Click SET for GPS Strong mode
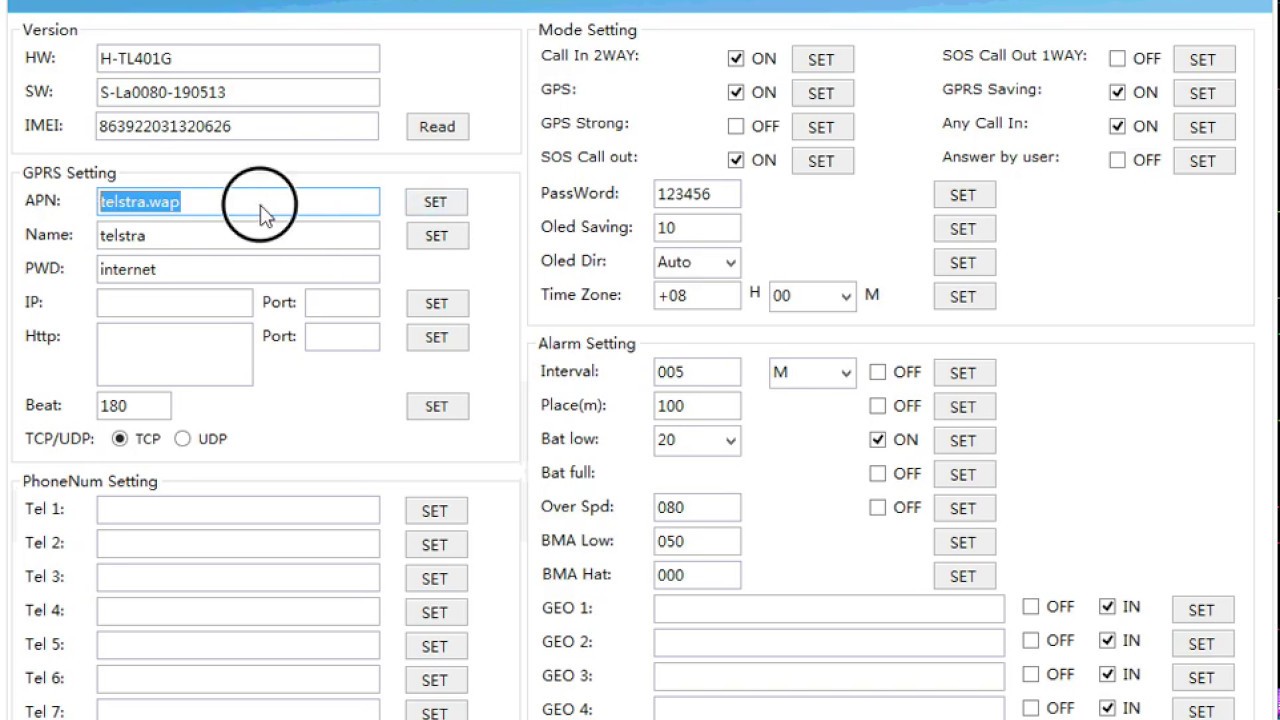 pos(822,128)
